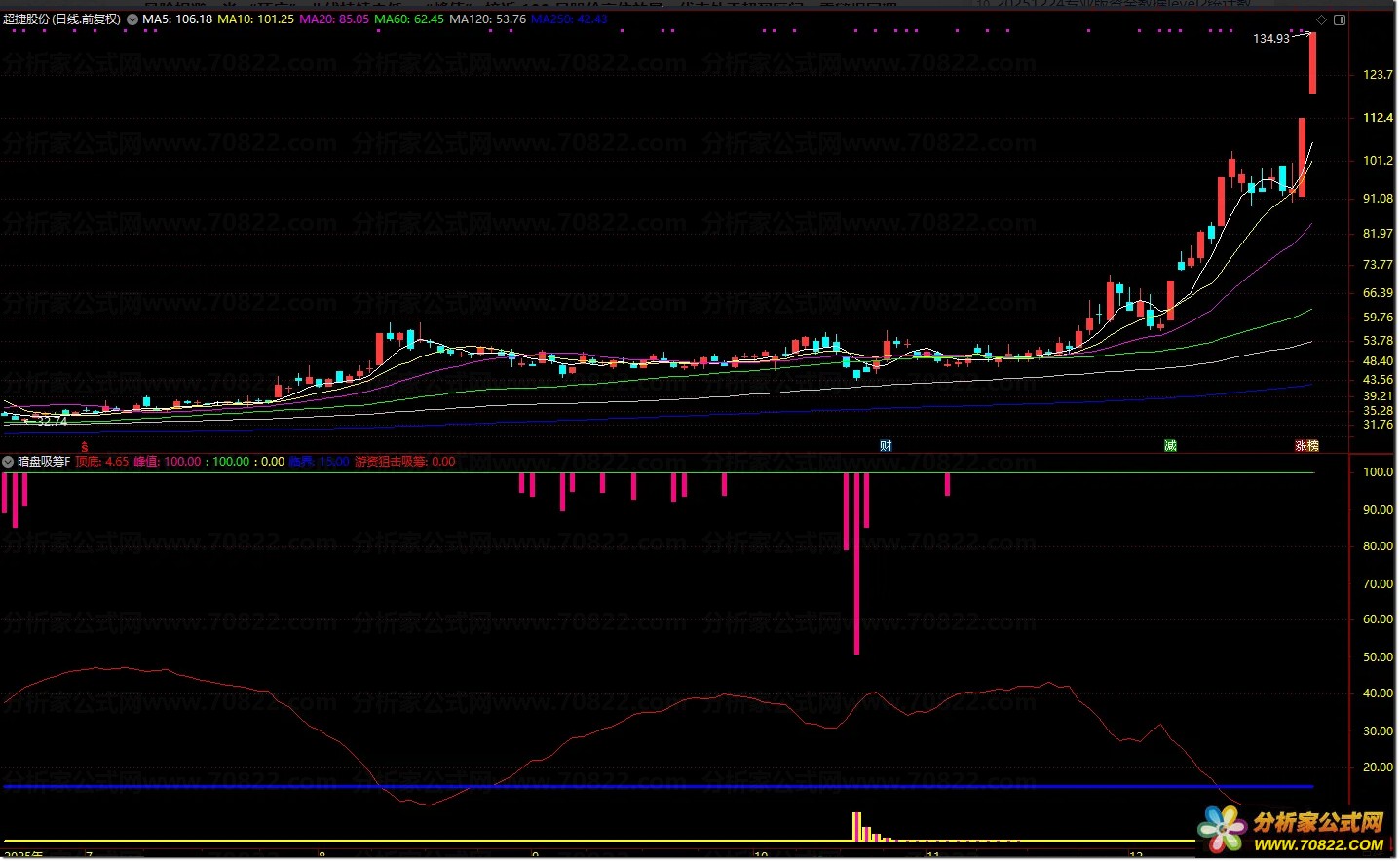Click the 超捷股份 (日线,前复权) chart title
This screenshot has height=861, width=1400.
pyautogui.click(x=62, y=19)
